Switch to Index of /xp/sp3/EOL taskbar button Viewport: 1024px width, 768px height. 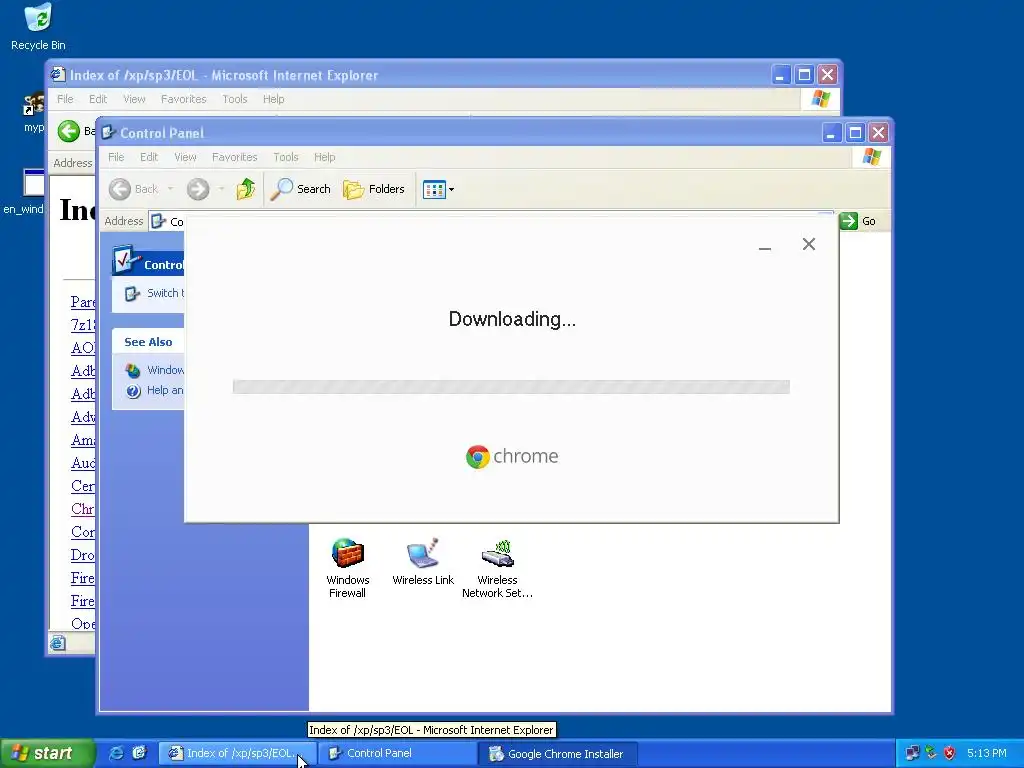coord(238,754)
